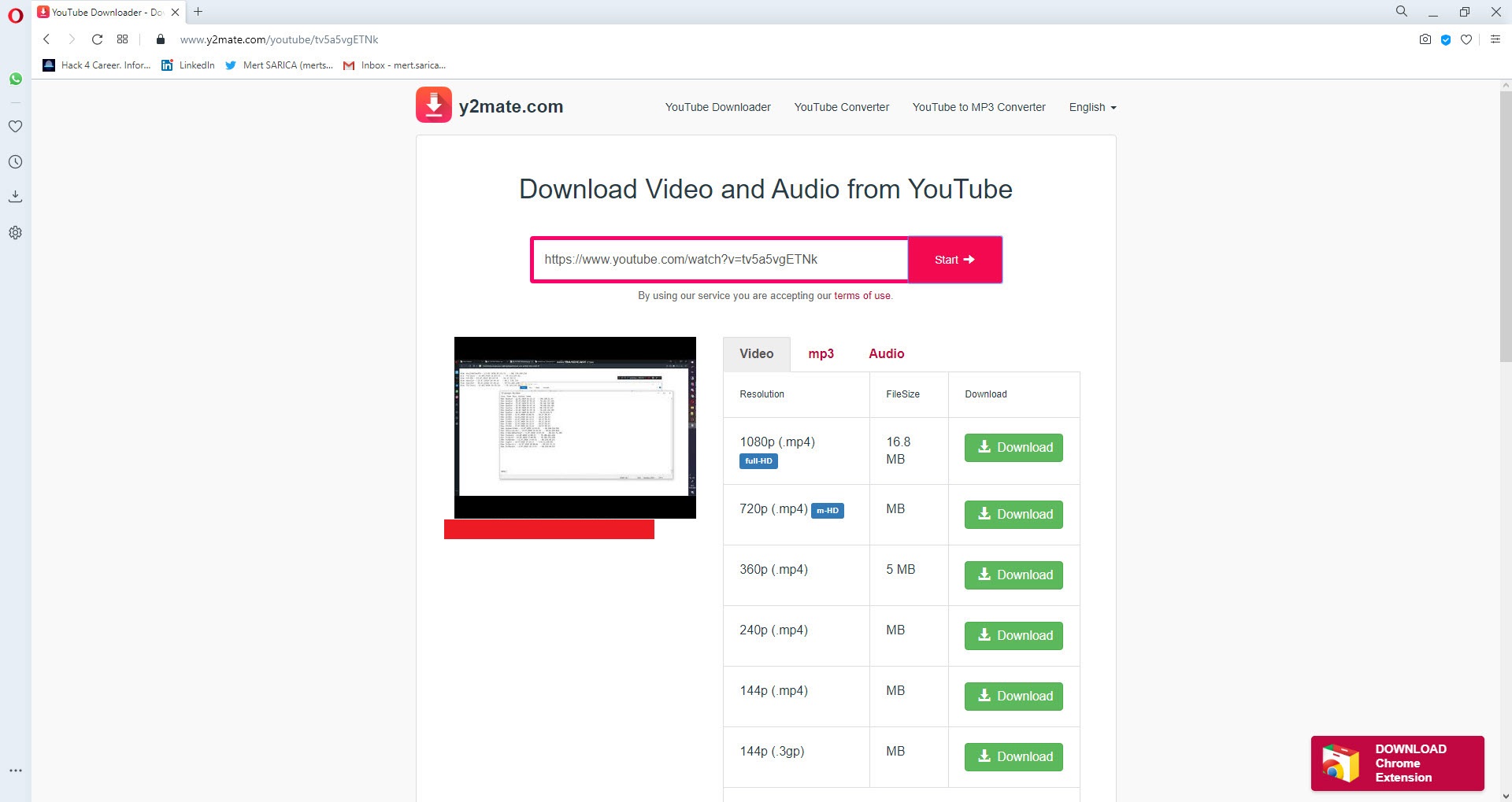Add page to bookmarks heart icon
1512x802 pixels.
point(1466,39)
